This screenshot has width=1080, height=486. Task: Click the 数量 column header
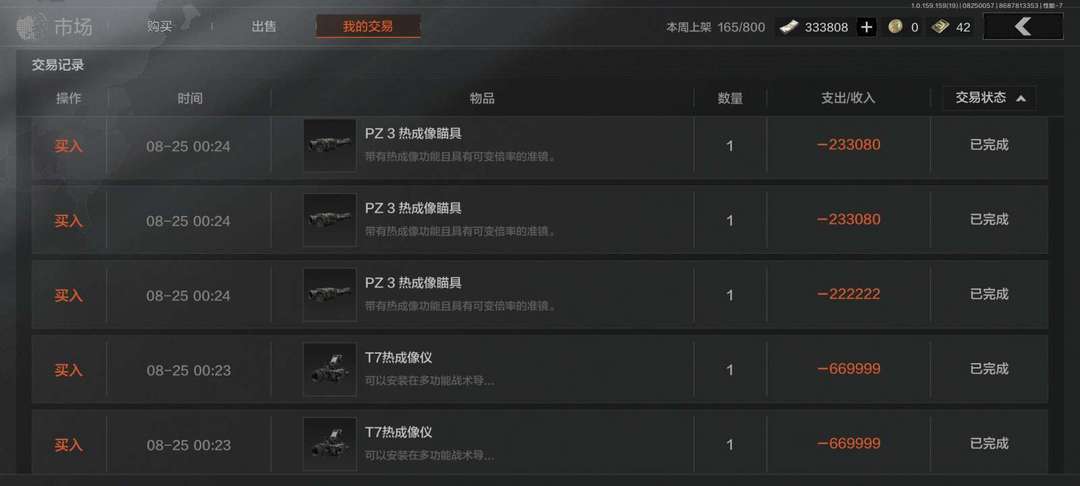coord(730,98)
